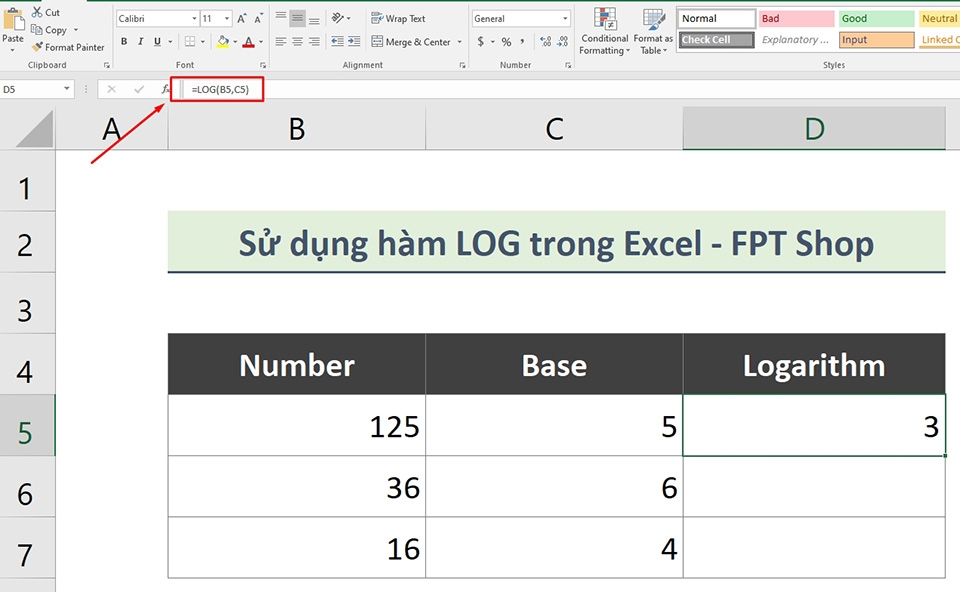Image resolution: width=960 pixels, height=592 pixels.
Task: Increase decimal places
Action: [x=546, y=42]
